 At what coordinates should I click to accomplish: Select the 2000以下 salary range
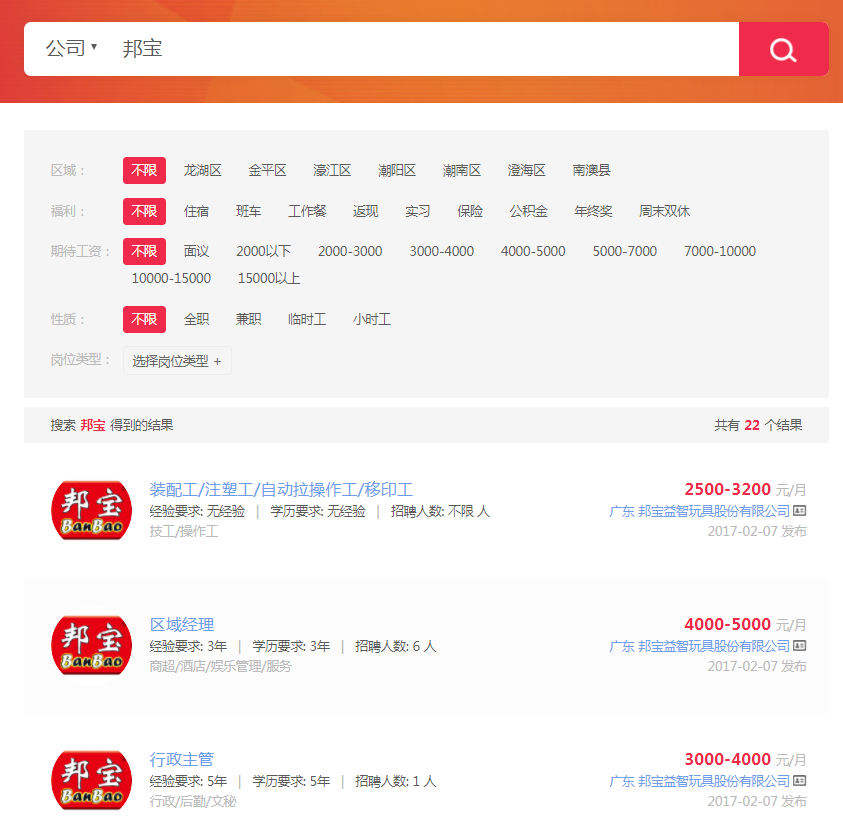tap(263, 252)
